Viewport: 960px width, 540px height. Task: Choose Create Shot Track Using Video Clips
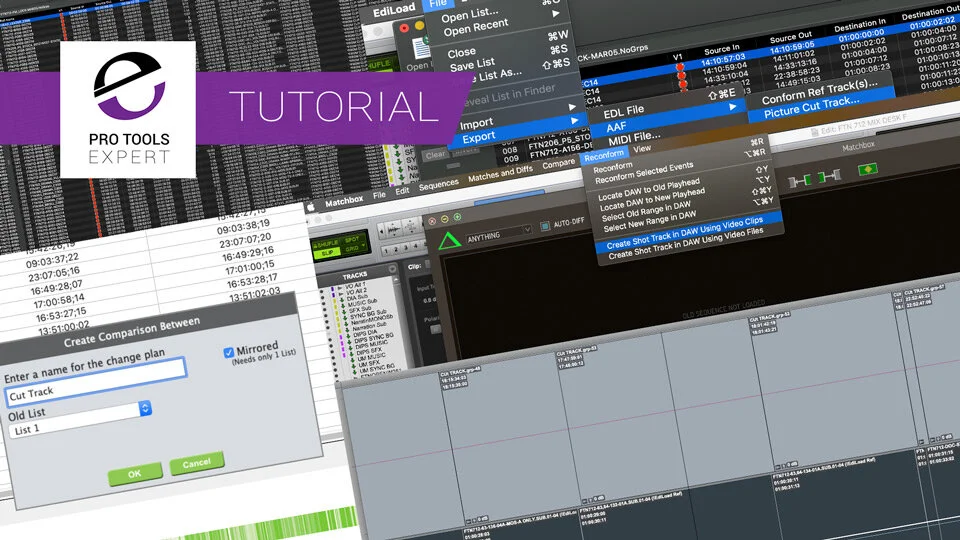(x=684, y=233)
